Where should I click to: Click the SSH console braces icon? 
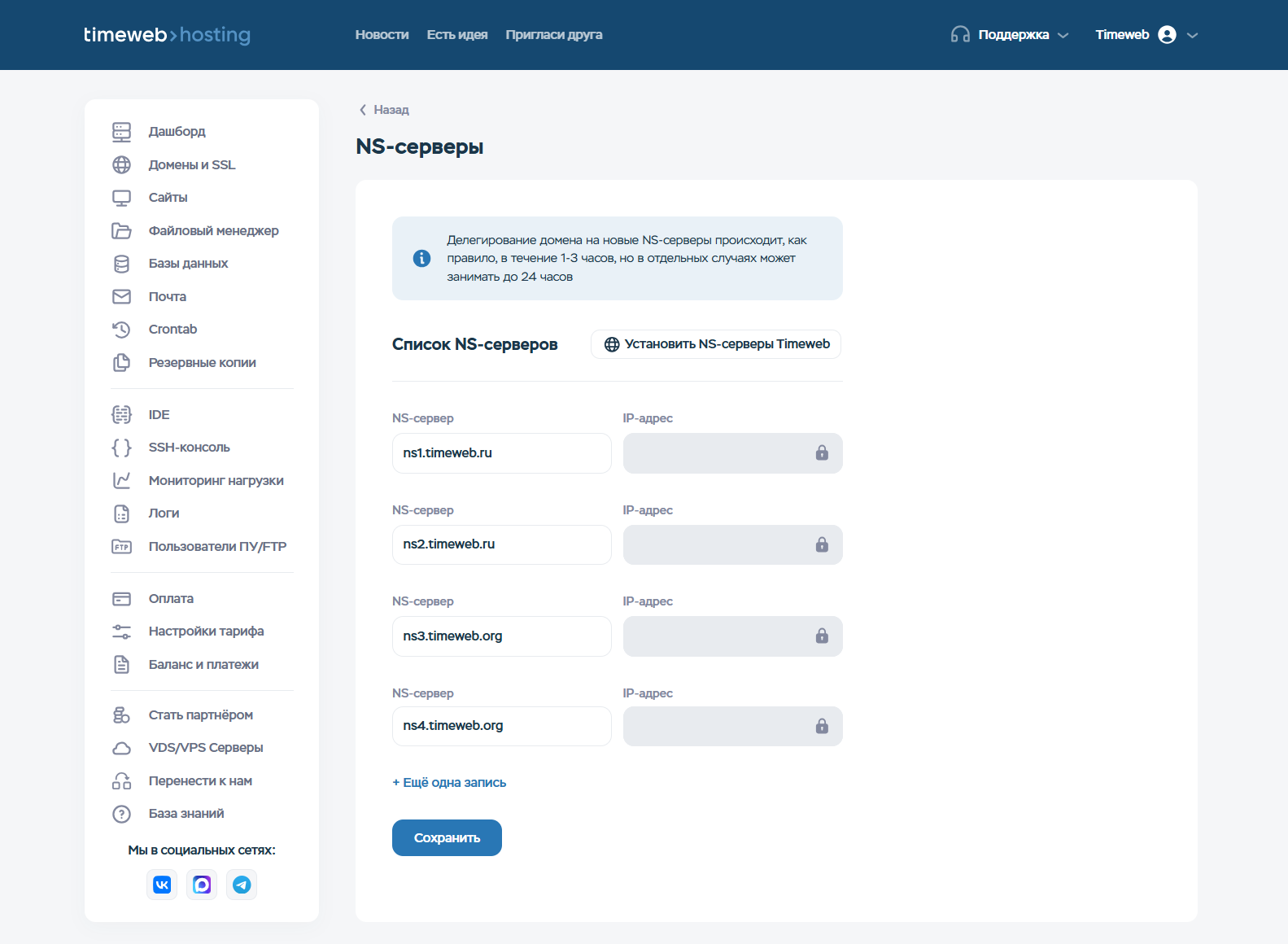(121, 448)
